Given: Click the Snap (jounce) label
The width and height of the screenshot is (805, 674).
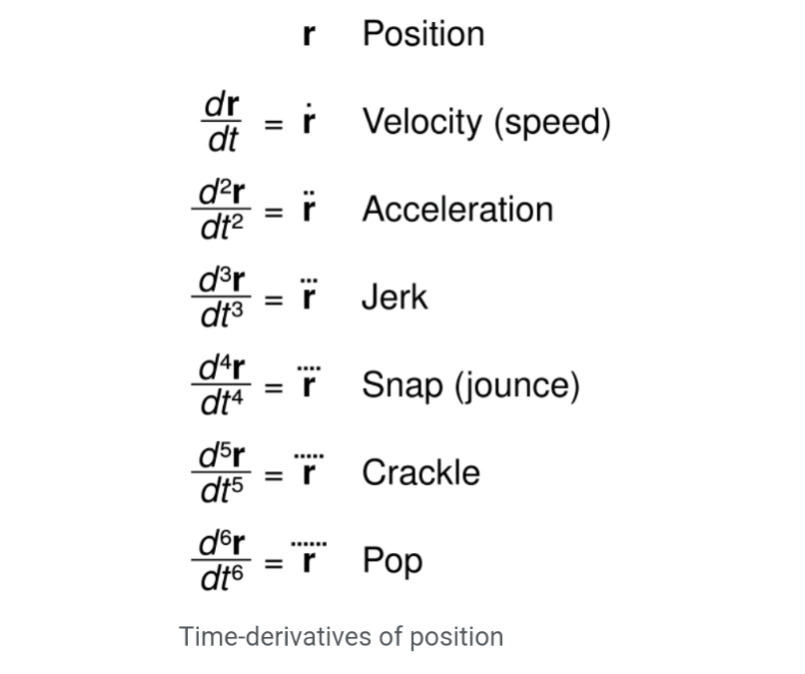Looking at the screenshot, I should tap(471, 386).
